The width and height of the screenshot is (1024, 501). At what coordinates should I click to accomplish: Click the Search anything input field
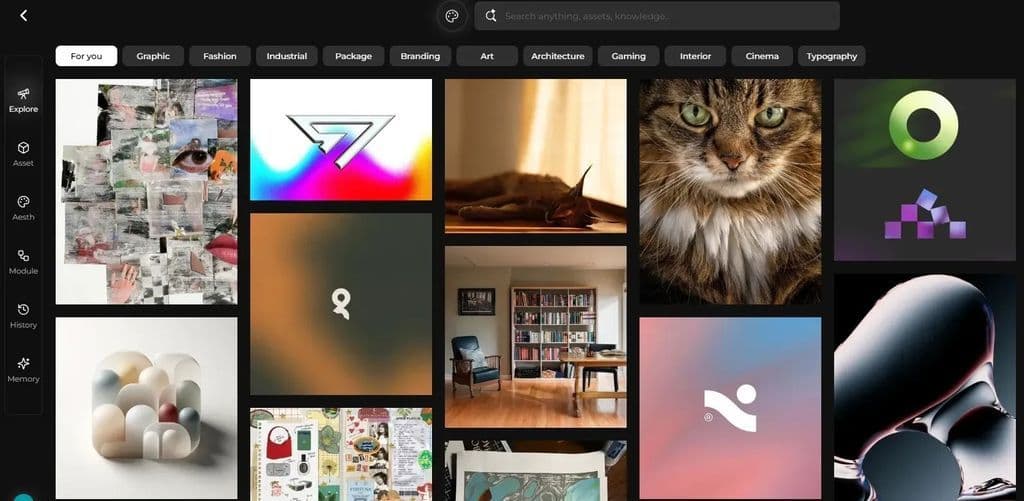pyautogui.click(x=657, y=16)
